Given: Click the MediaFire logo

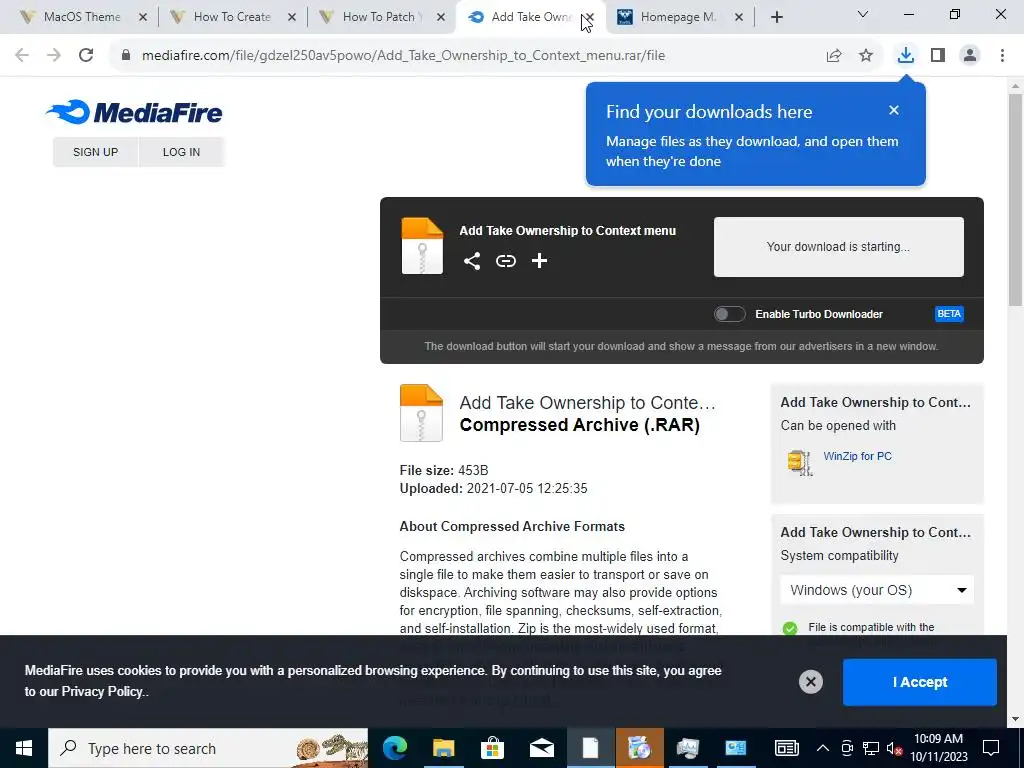Looking at the screenshot, I should point(134,112).
